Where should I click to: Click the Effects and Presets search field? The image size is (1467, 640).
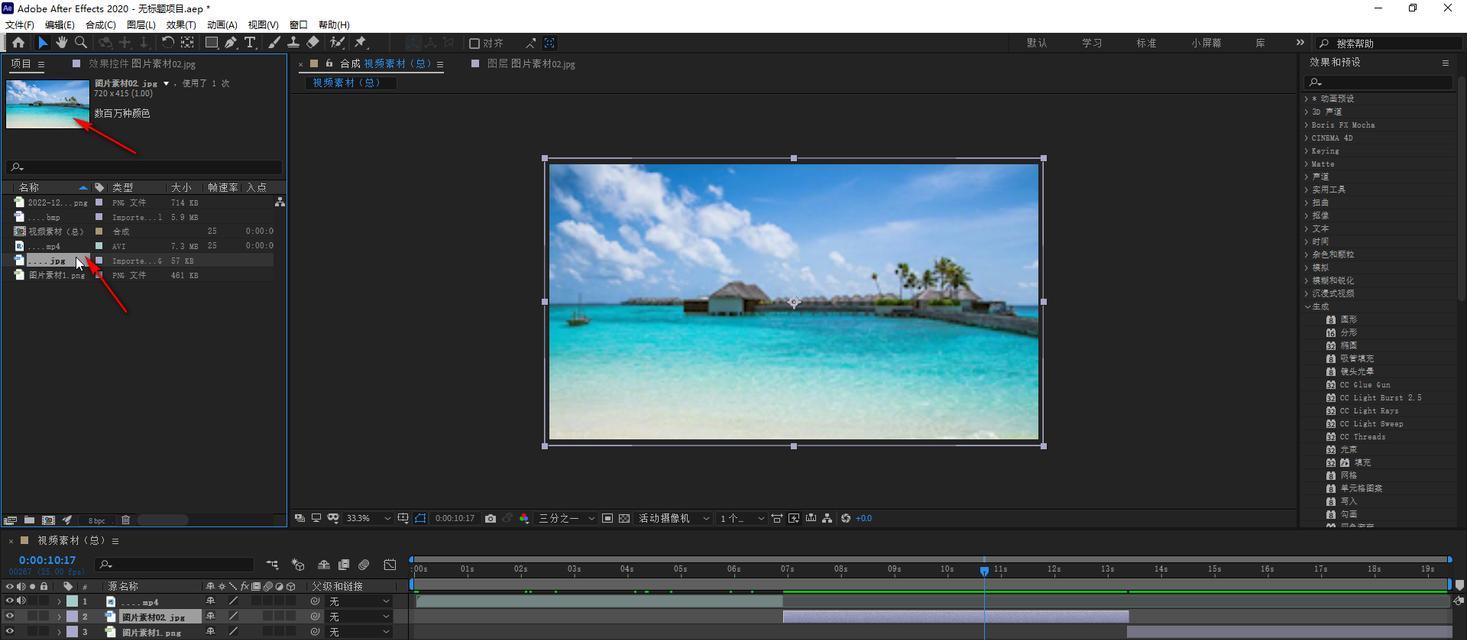tap(1379, 82)
